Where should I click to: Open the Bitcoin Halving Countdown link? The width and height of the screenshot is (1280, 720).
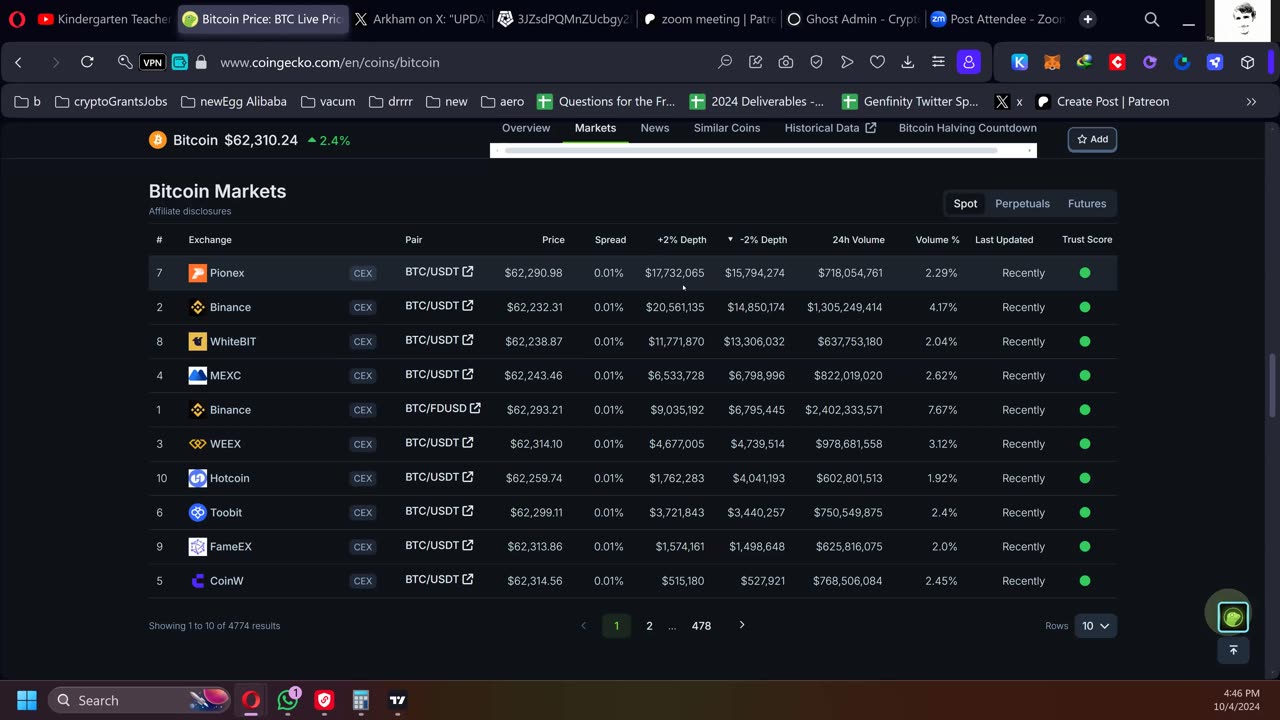tap(968, 128)
